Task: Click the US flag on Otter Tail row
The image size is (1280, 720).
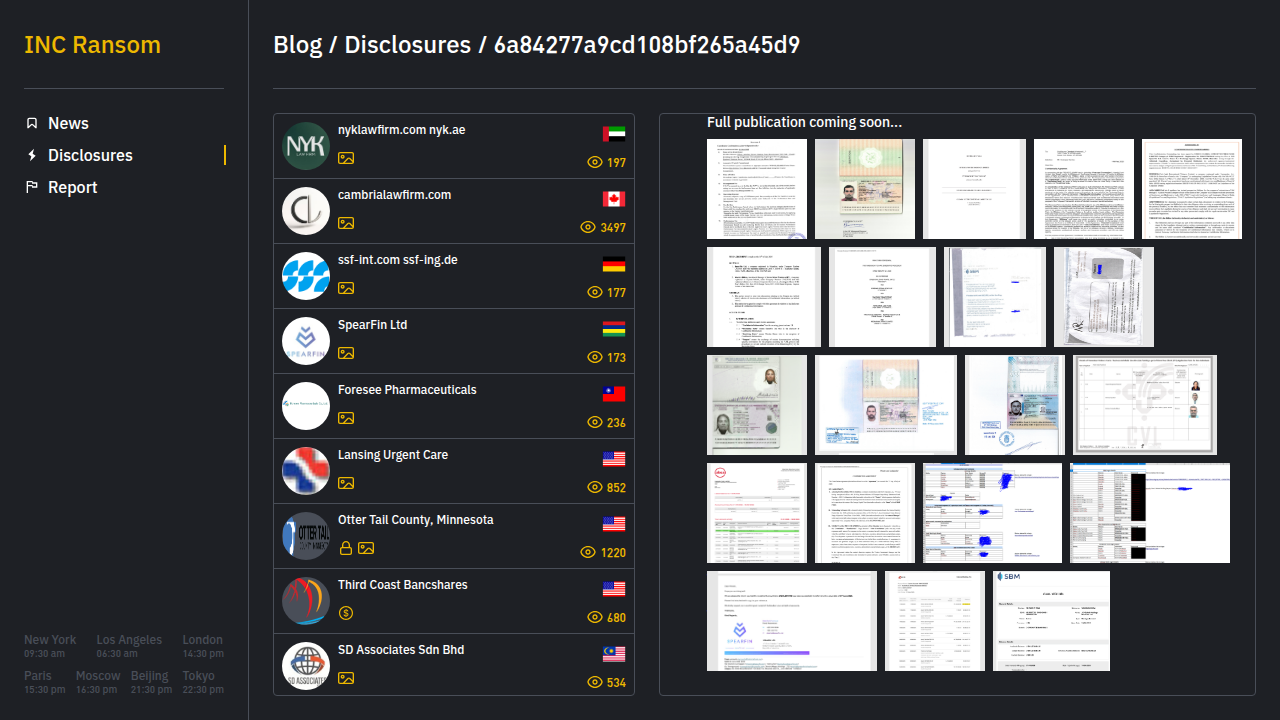Action: coord(614,524)
